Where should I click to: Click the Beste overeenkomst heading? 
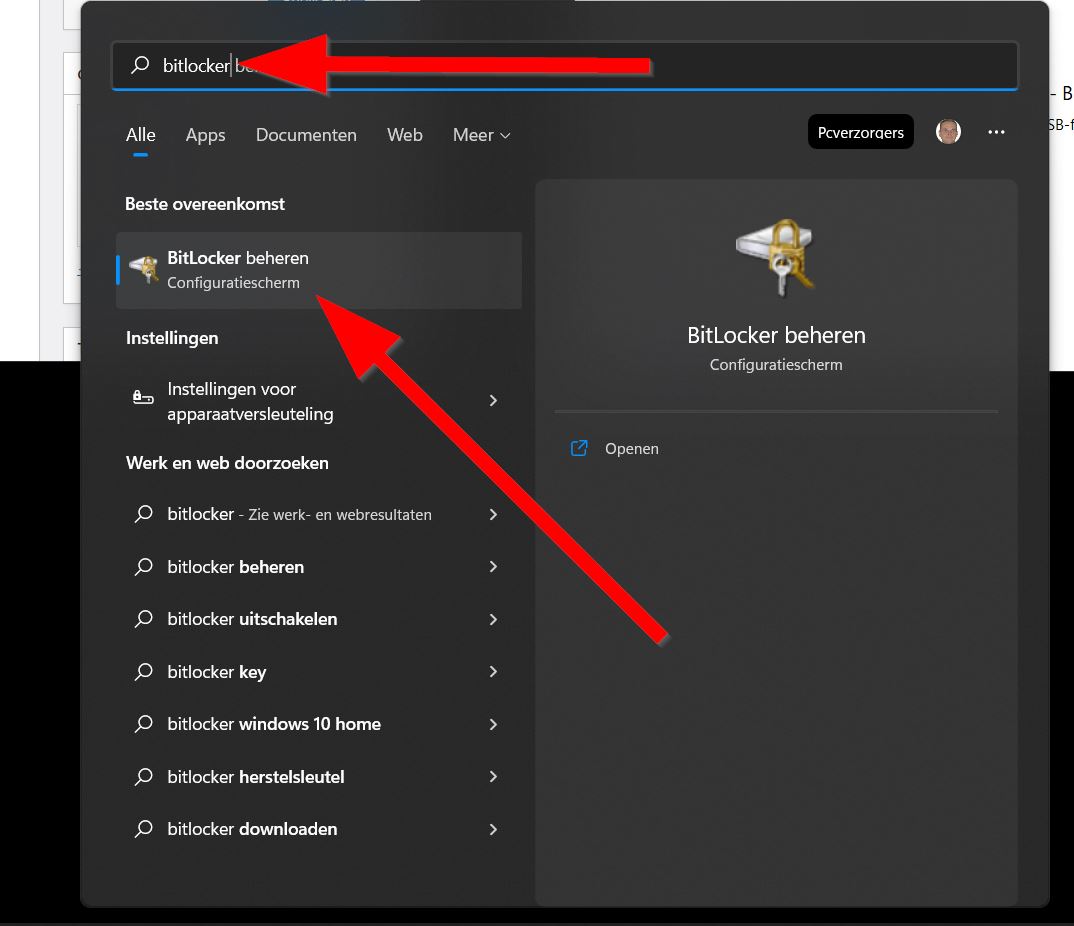click(205, 204)
